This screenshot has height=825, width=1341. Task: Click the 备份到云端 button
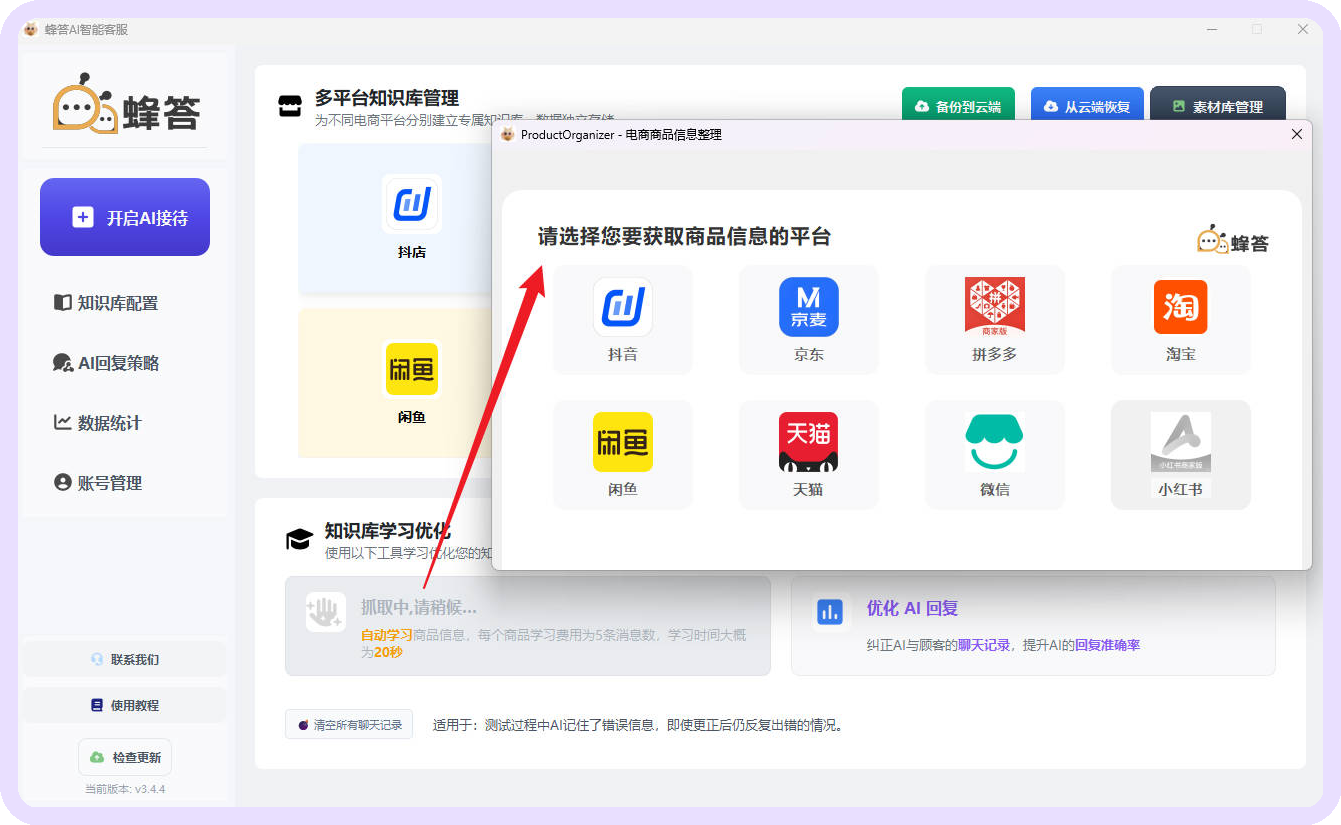(958, 107)
